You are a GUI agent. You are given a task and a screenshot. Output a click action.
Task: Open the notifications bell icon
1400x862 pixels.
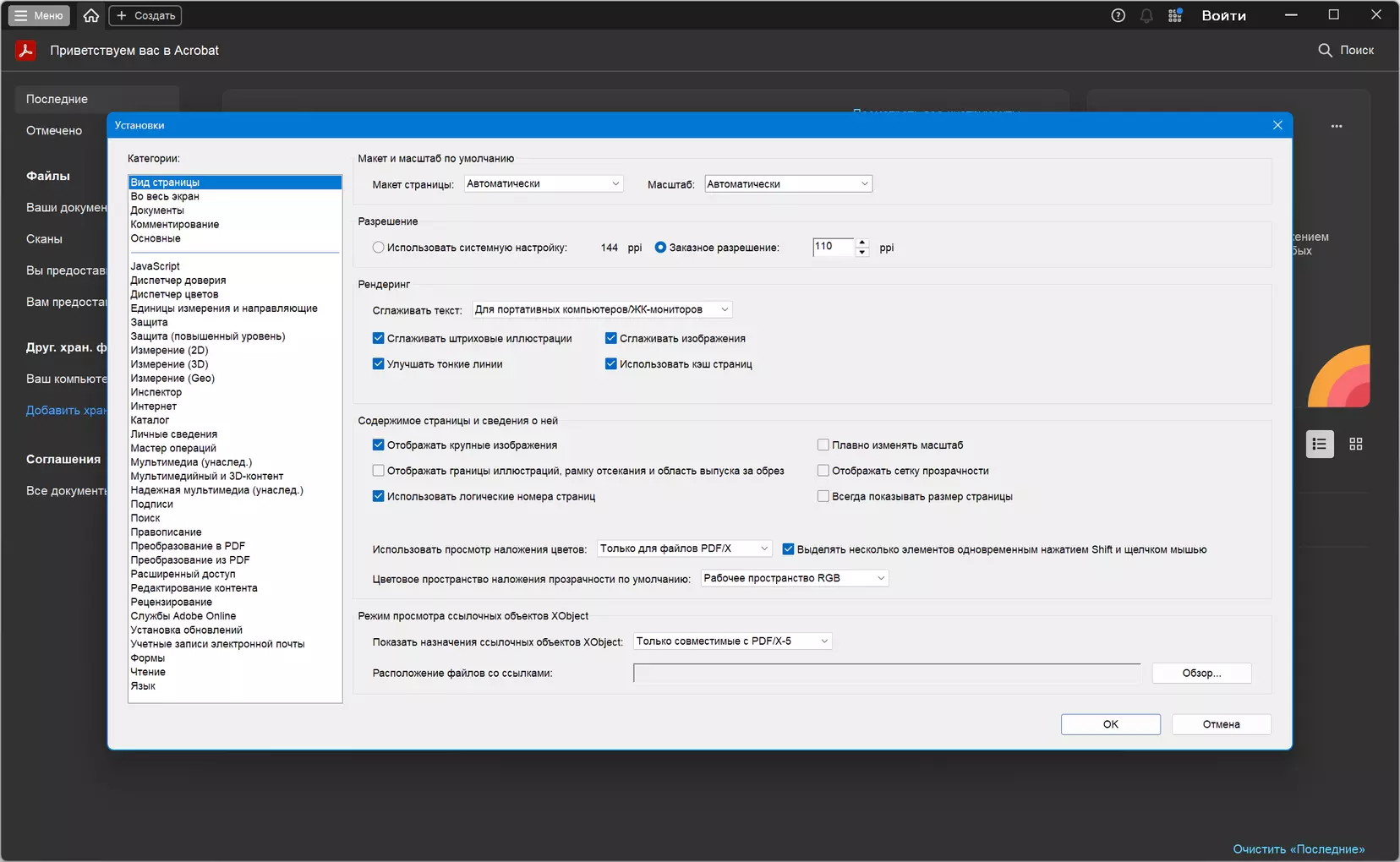click(x=1146, y=15)
